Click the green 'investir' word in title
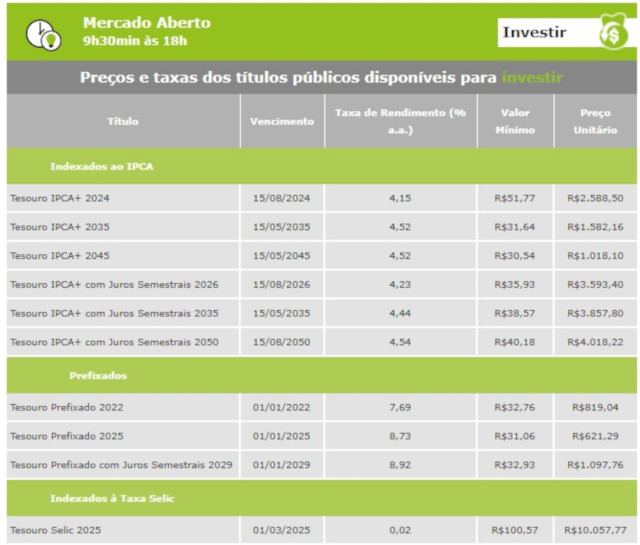The height and width of the screenshot is (545, 640). tap(532, 77)
